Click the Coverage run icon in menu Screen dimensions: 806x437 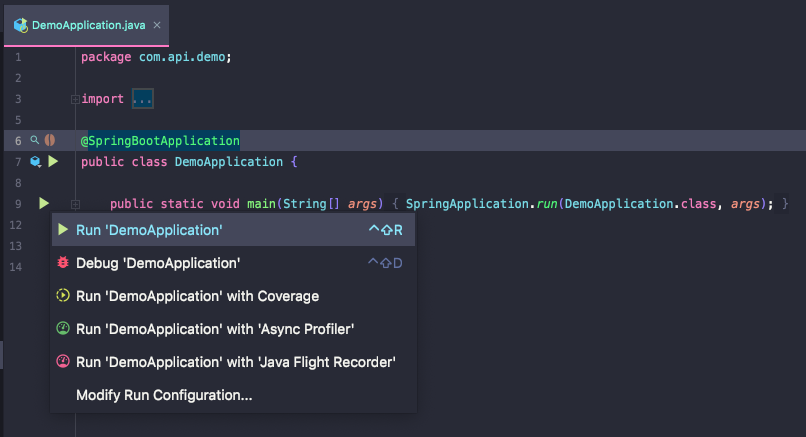click(x=63, y=296)
